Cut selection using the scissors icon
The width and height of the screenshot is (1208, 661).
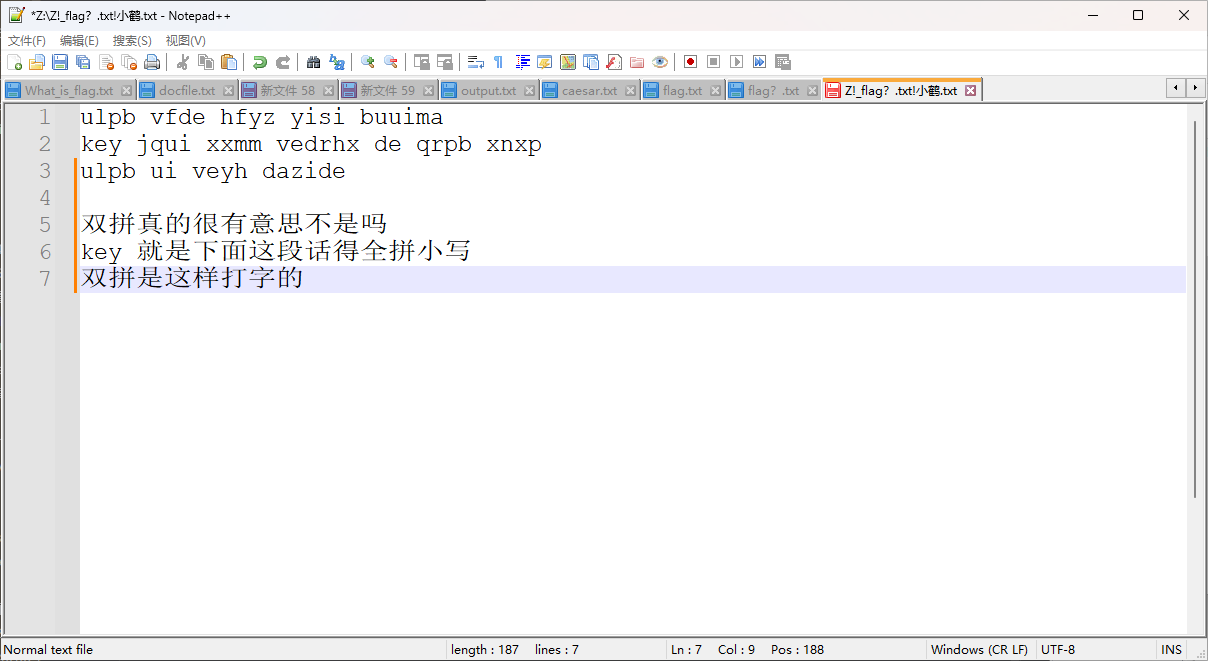click(183, 62)
